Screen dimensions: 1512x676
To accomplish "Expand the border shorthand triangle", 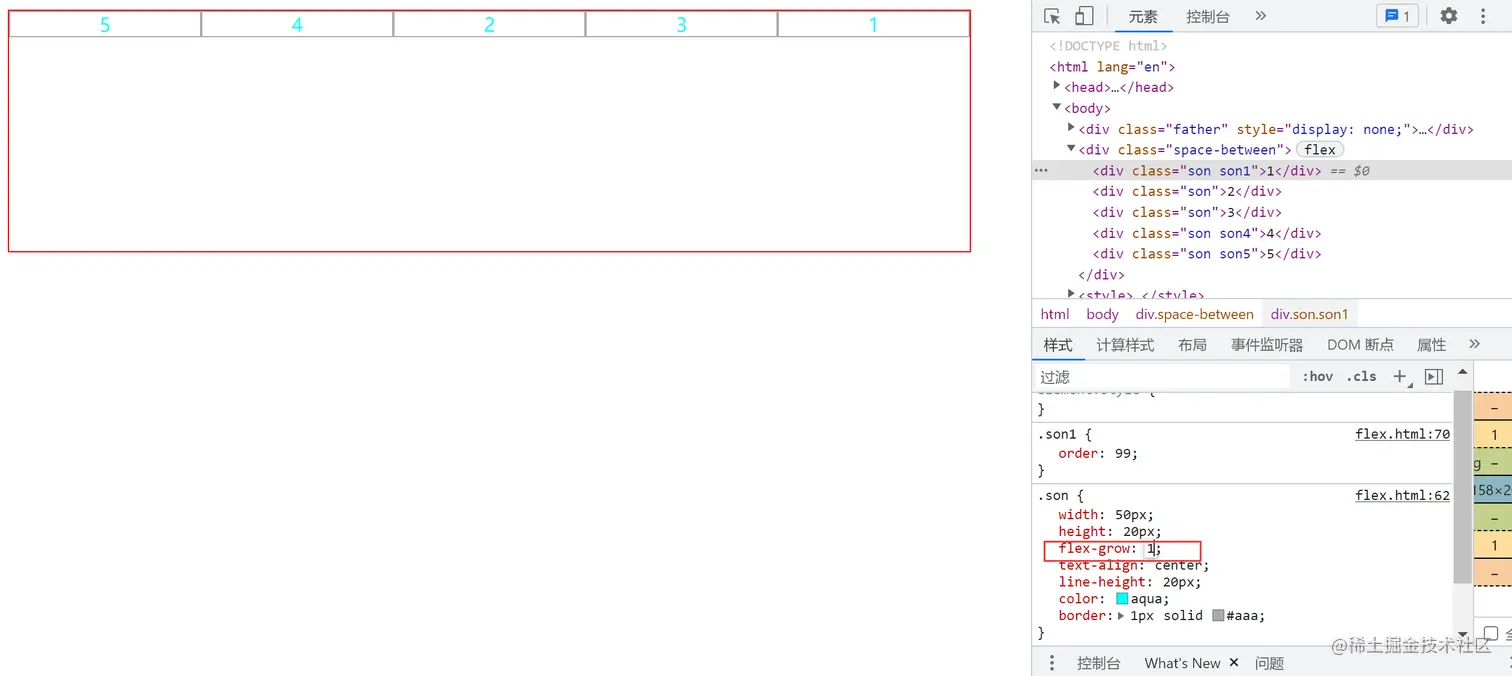I will 1121,616.
